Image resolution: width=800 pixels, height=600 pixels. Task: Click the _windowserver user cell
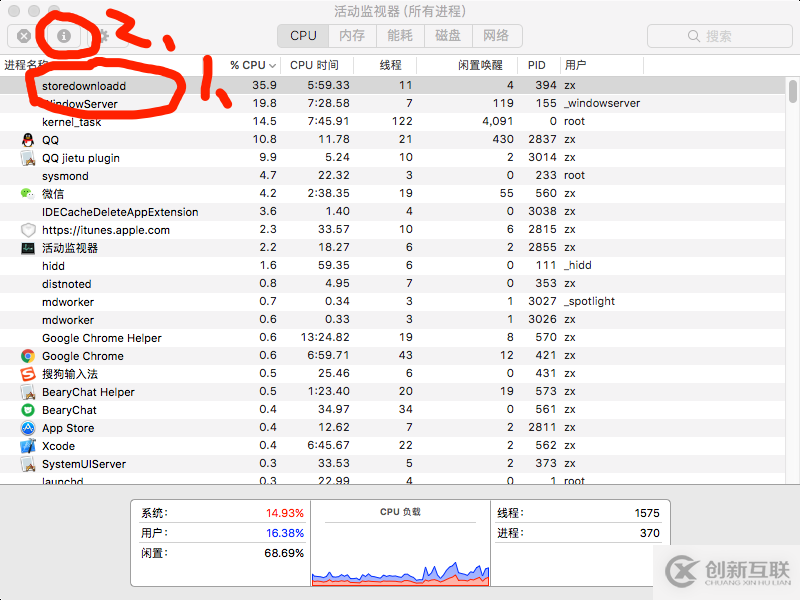[602, 104]
